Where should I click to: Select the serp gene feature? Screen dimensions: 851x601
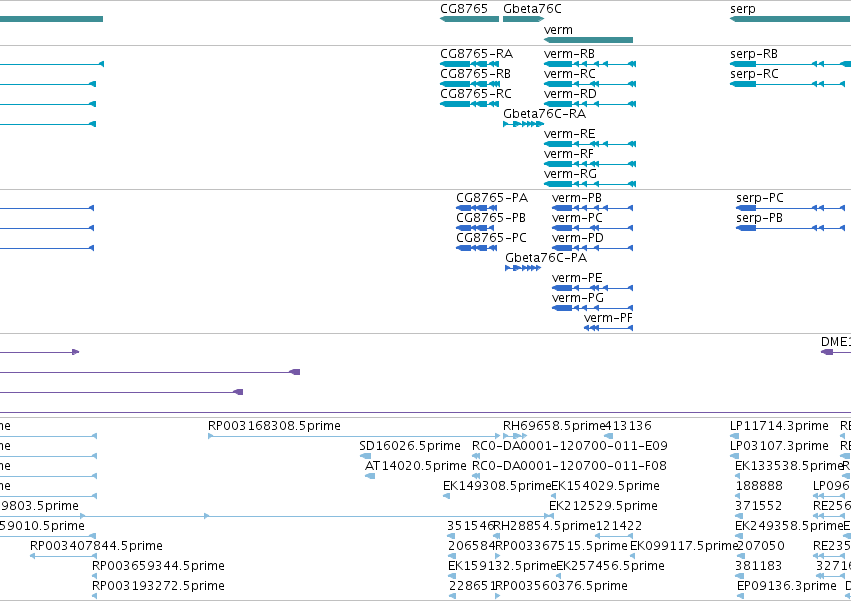coord(790,19)
